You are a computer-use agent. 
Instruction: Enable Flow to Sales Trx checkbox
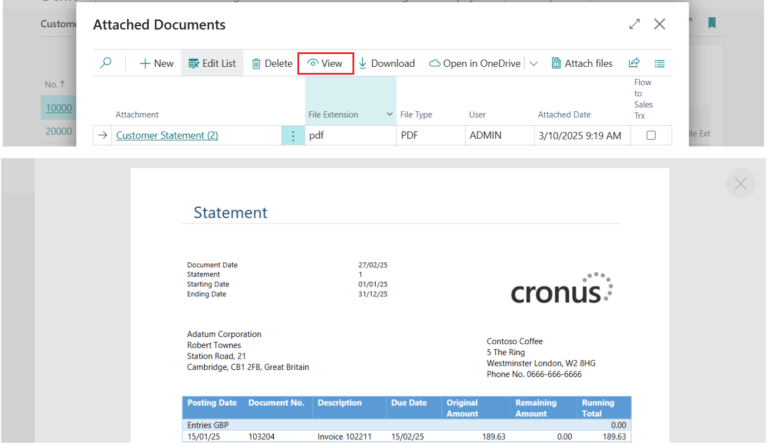(651, 135)
